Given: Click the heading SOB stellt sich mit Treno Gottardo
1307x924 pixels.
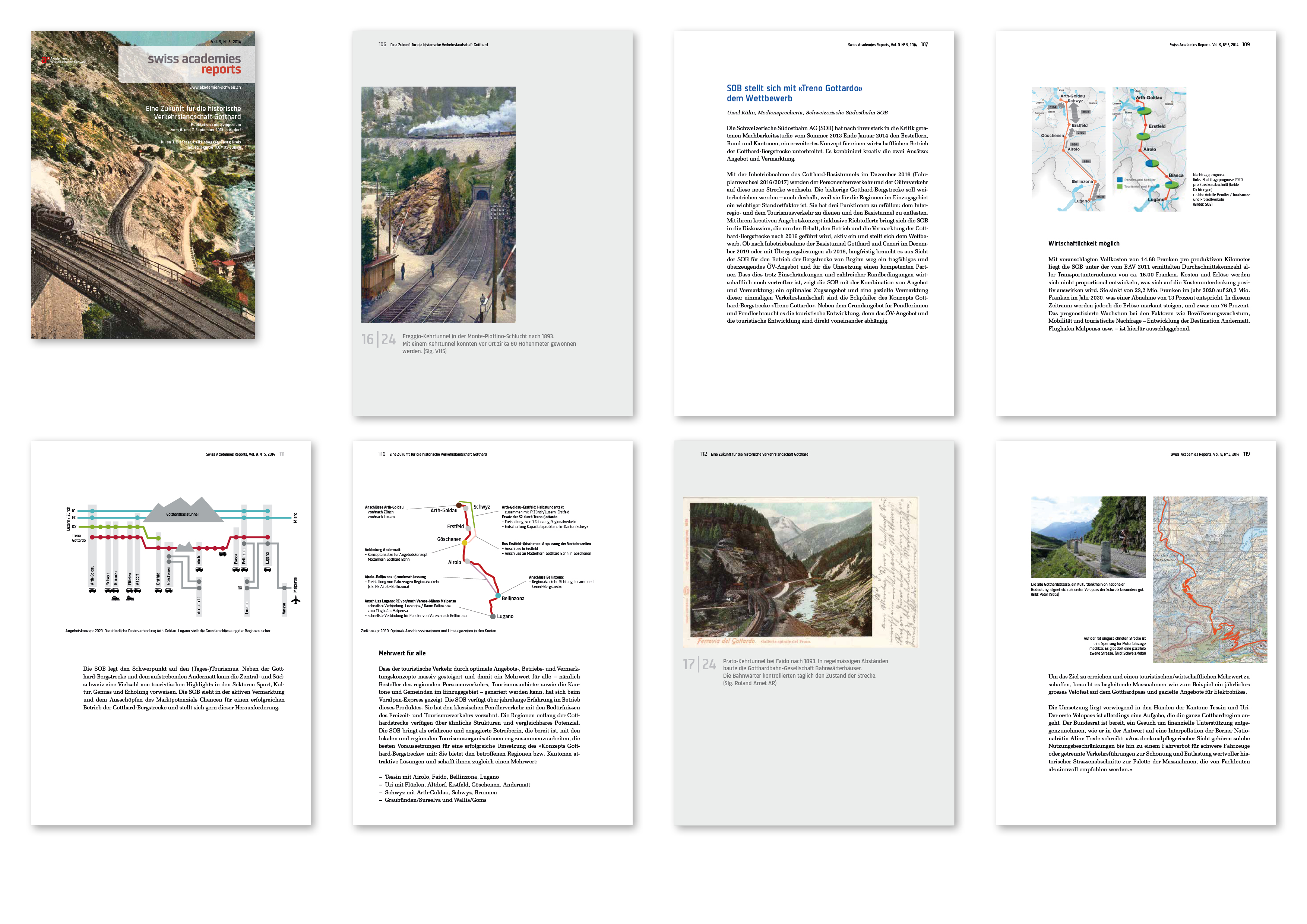Looking at the screenshot, I should [x=794, y=94].
